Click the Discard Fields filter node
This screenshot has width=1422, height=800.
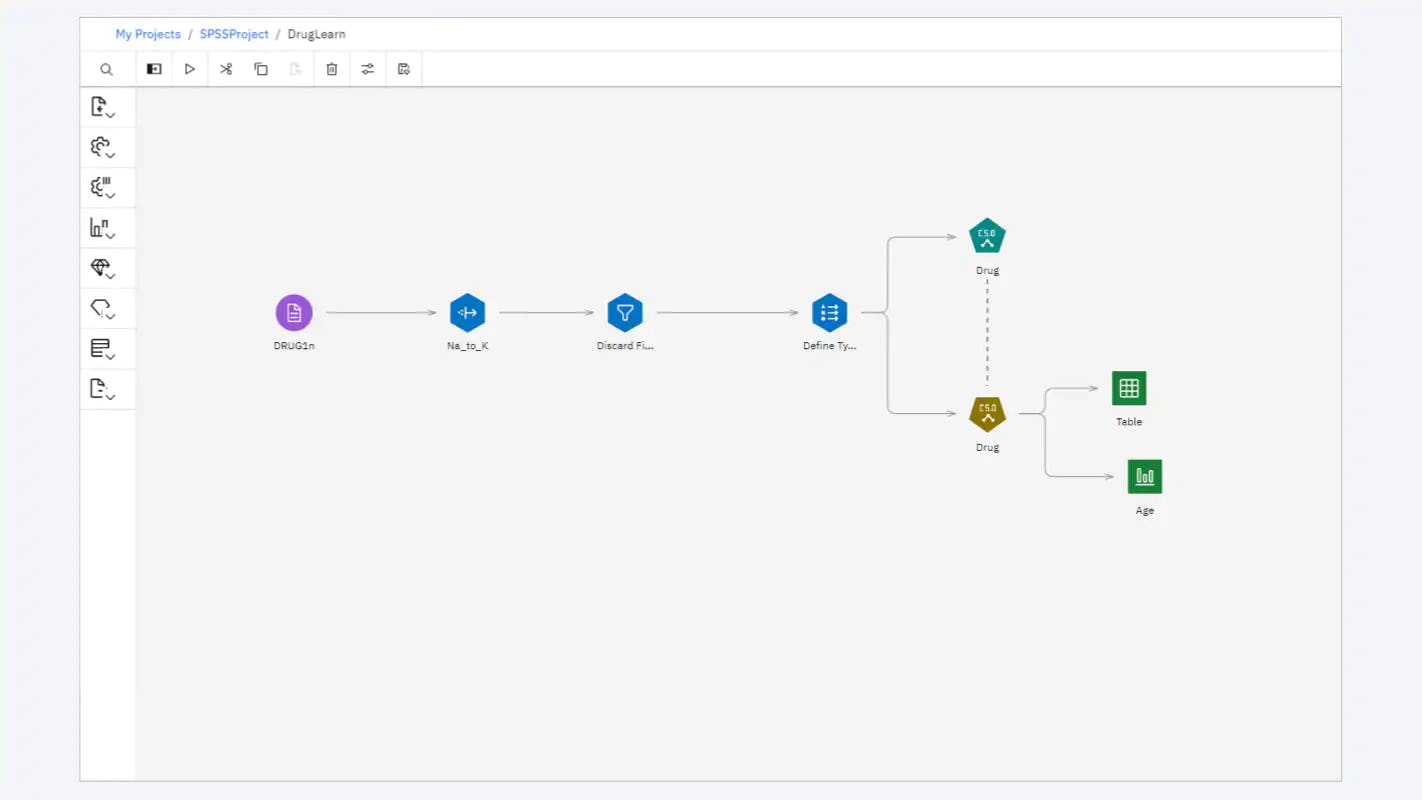click(x=625, y=312)
